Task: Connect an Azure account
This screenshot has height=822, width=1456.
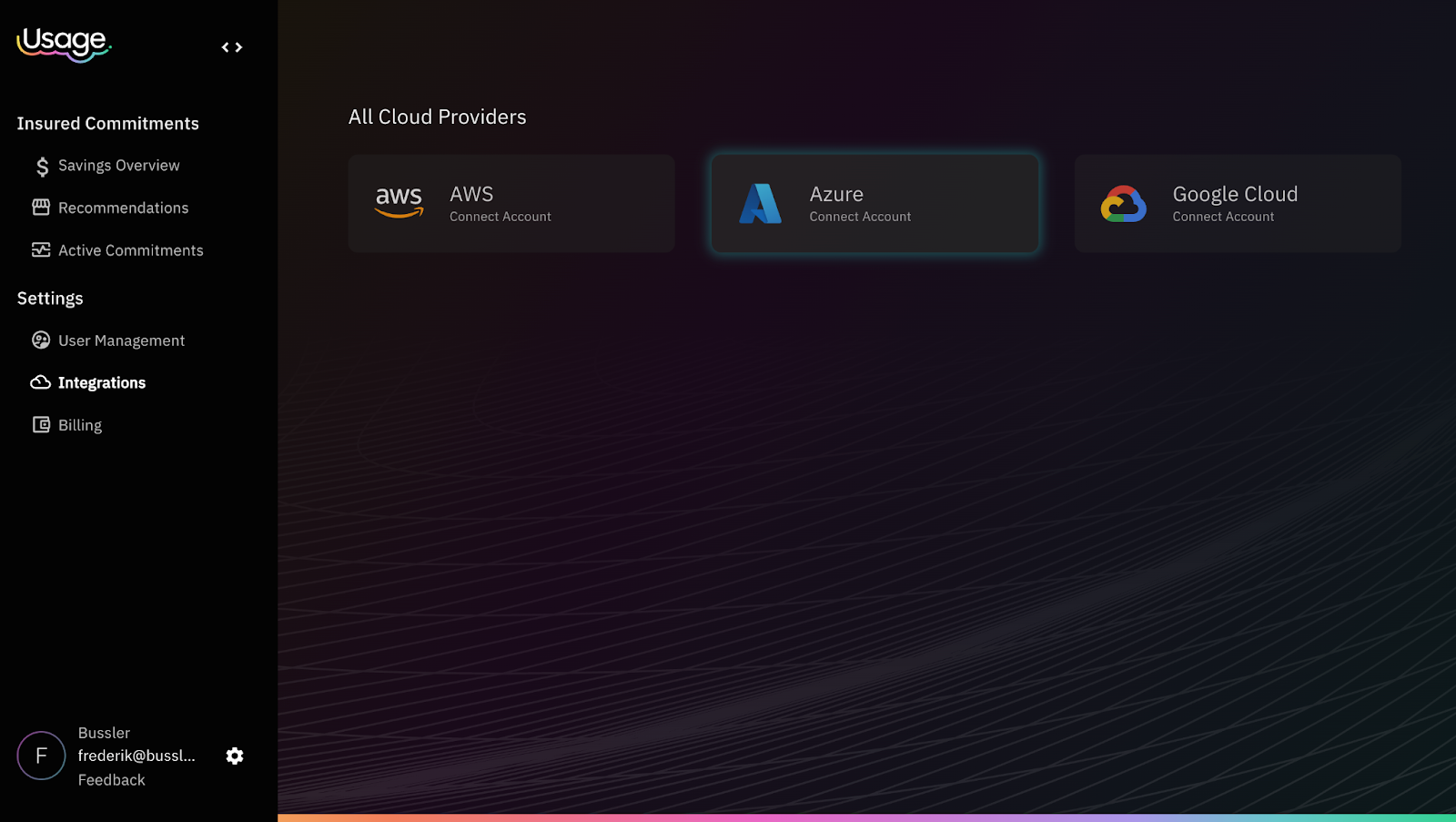Action: click(875, 203)
